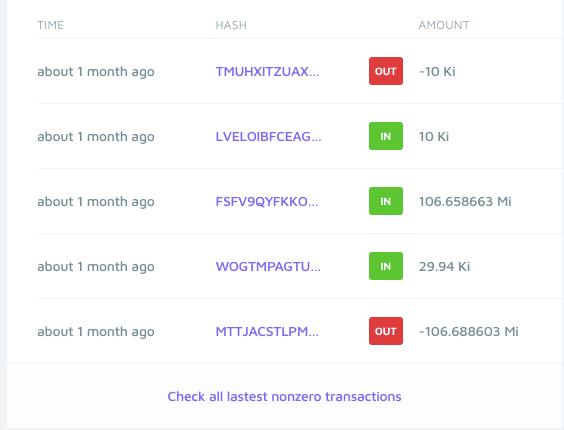
Task: Open the WOGTMPAGTU transaction hash link
Action: pos(268,267)
